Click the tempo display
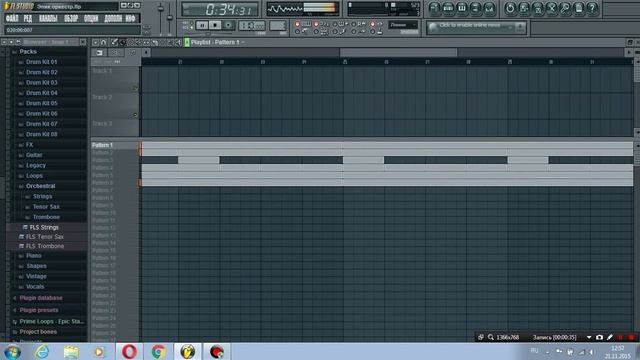The image size is (640, 360). pyautogui.click(x=251, y=25)
